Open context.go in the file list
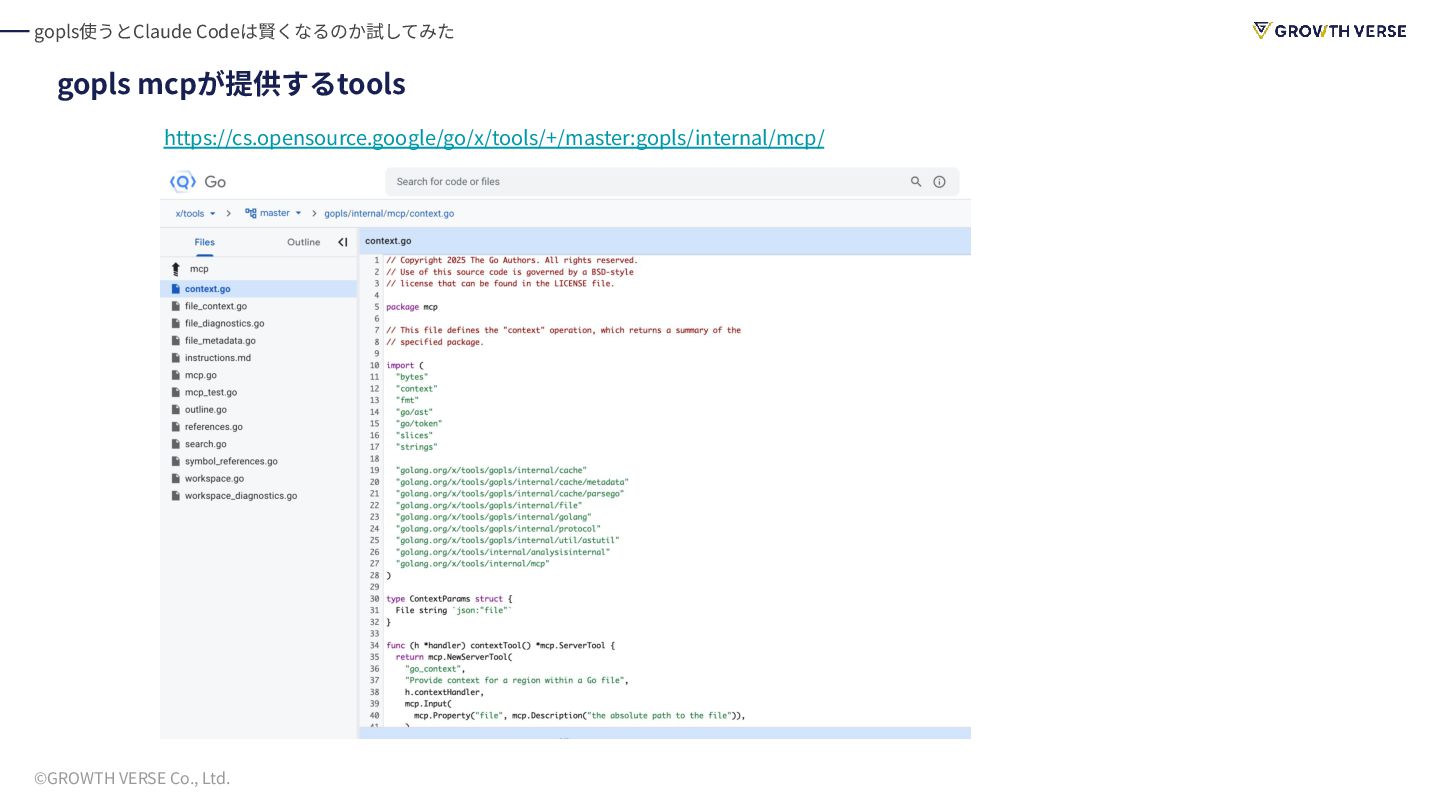The height and width of the screenshot is (810, 1440). point(258,289)
